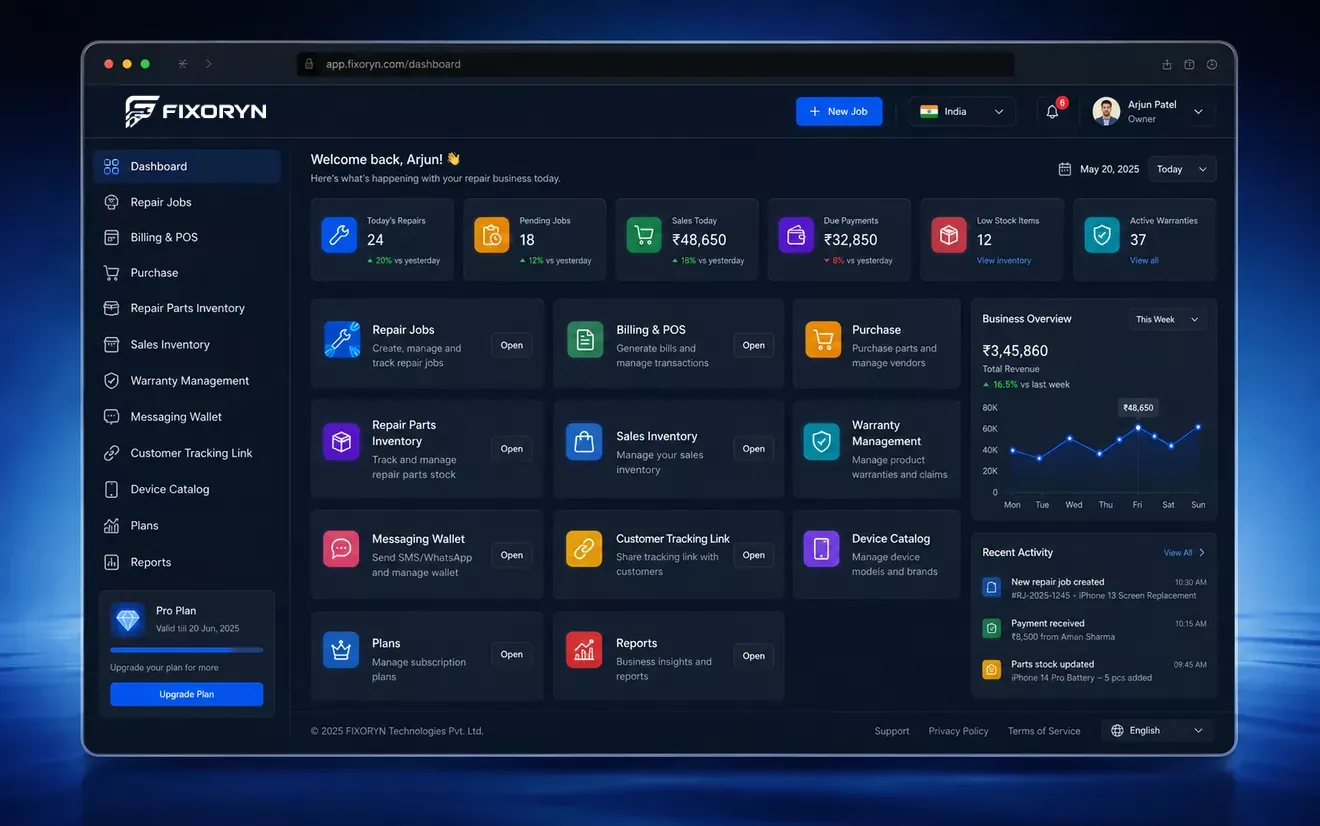The width and height of the screenshot is (1320, 826).
Task: Click Open on the Reports card
Action: pyautogui.click(x=754, y=656)
